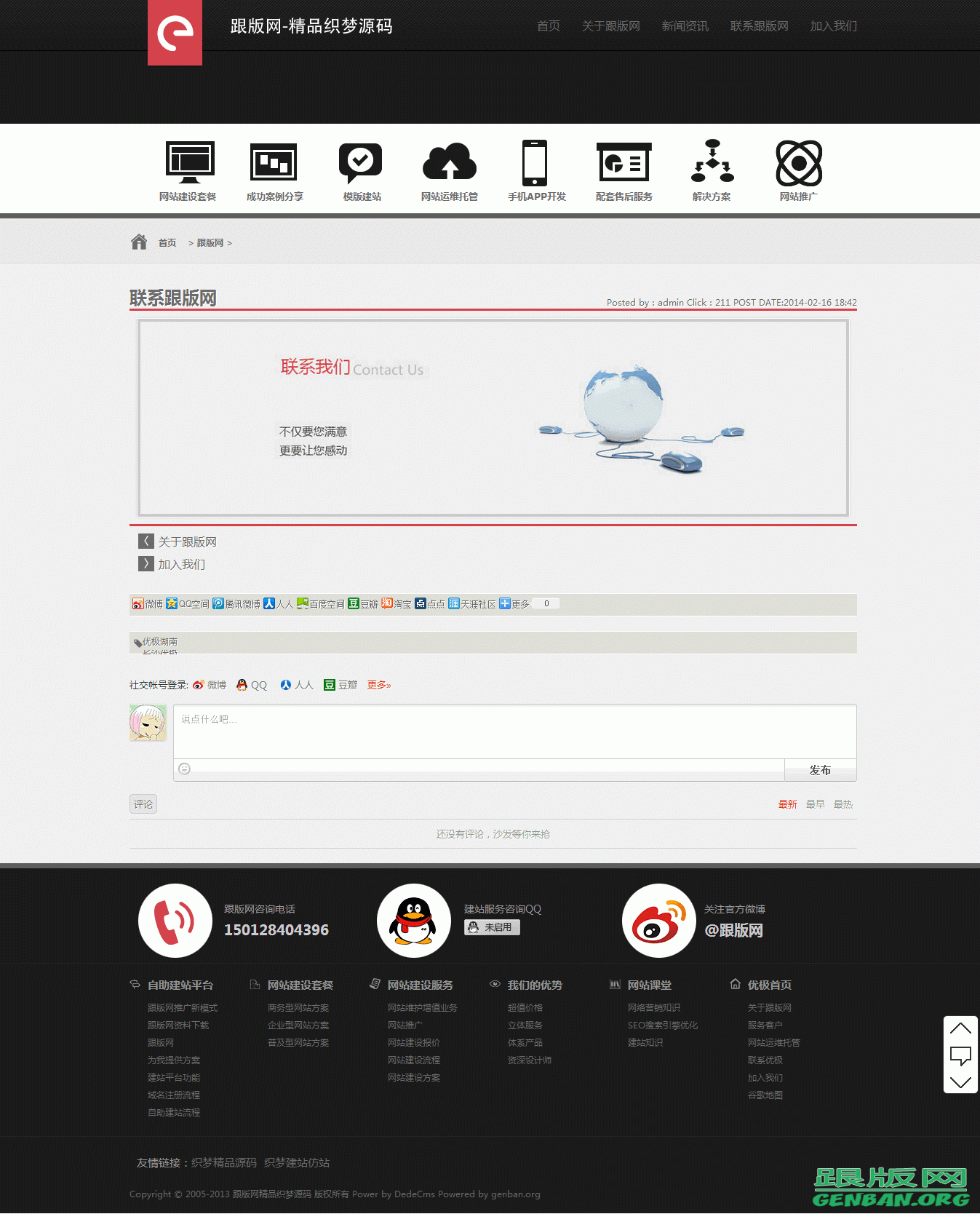Share to 天涯社区

[472, 604]
